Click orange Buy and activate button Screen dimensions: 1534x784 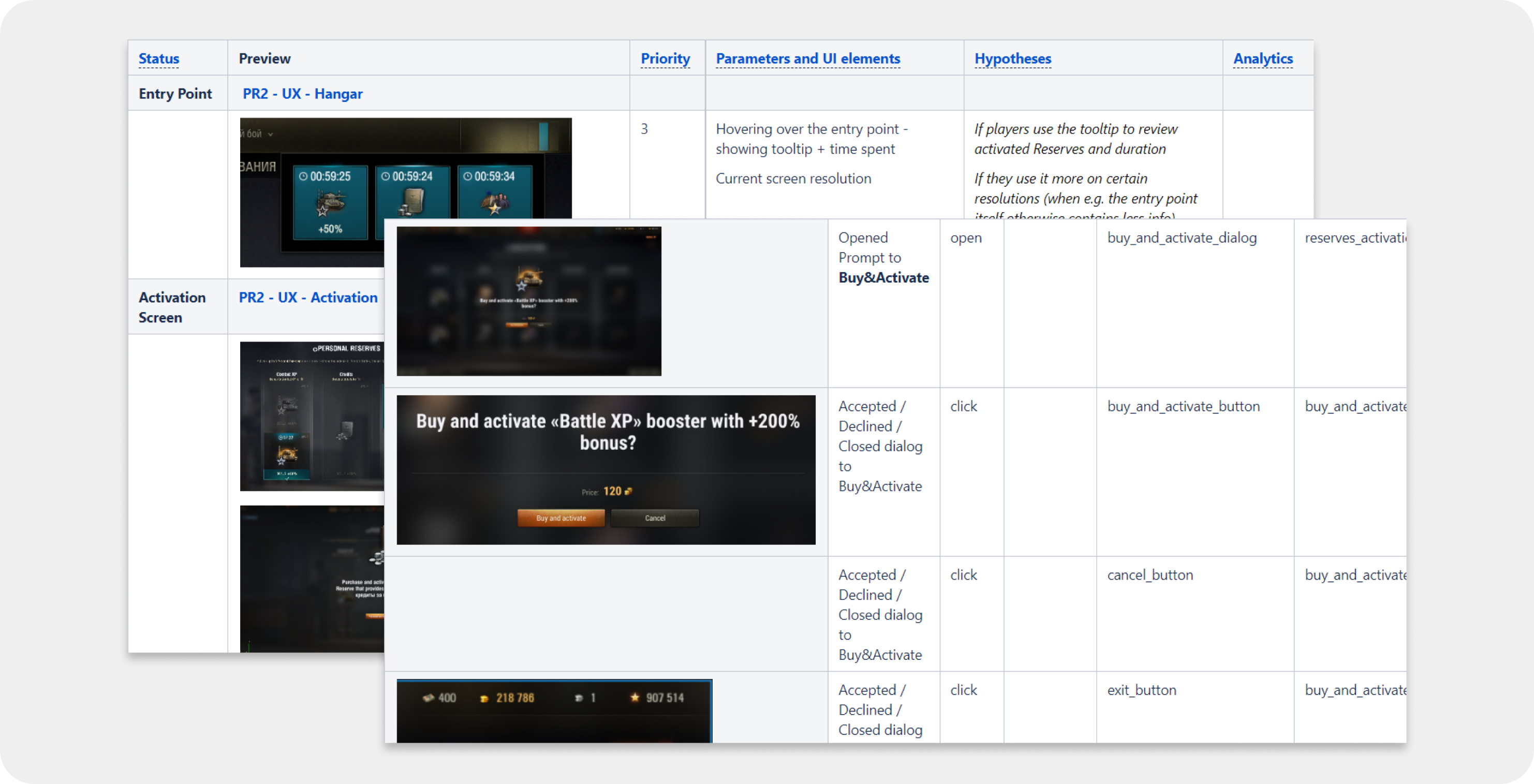[561, 518]
